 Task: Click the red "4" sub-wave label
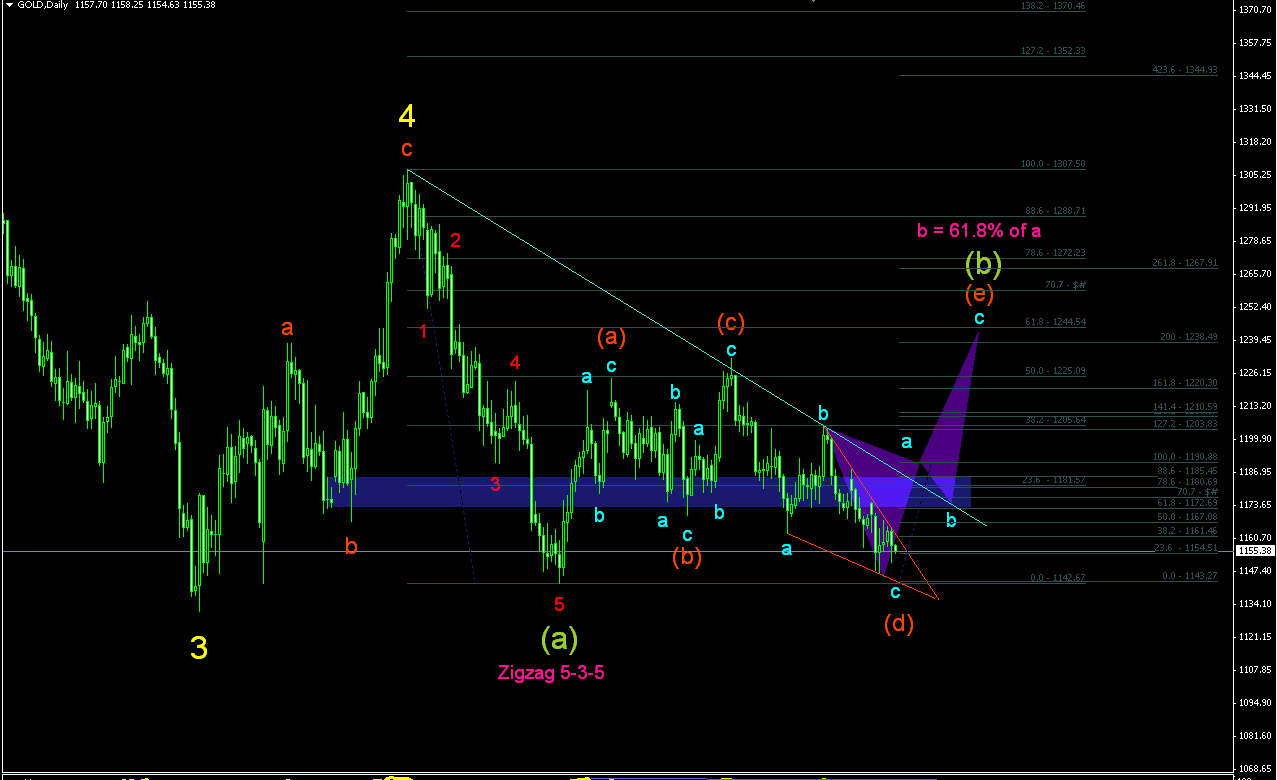pos(514,363)
